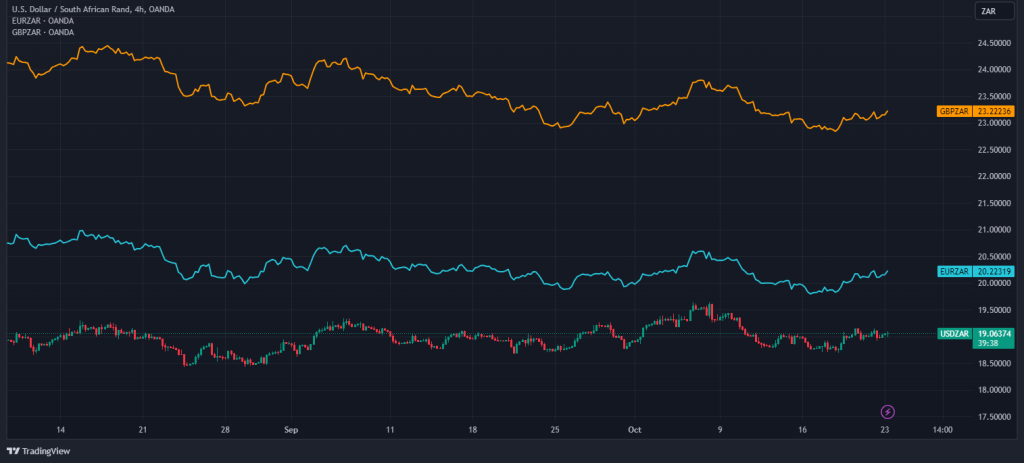Click the 14:00 time axis label

click(943, 430)
